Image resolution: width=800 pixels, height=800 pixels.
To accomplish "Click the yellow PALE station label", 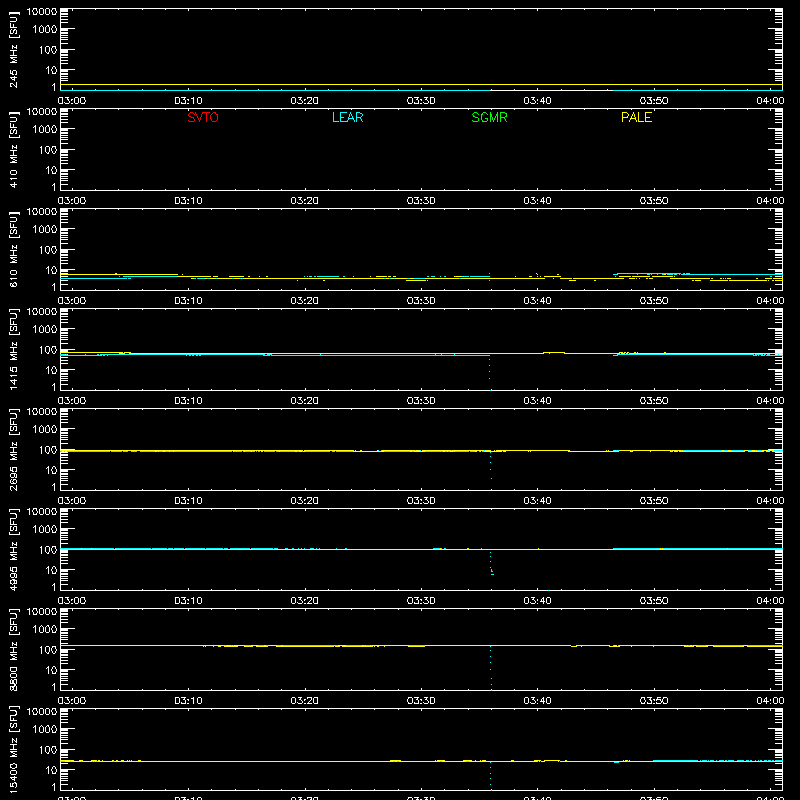I will coord(636,117).
